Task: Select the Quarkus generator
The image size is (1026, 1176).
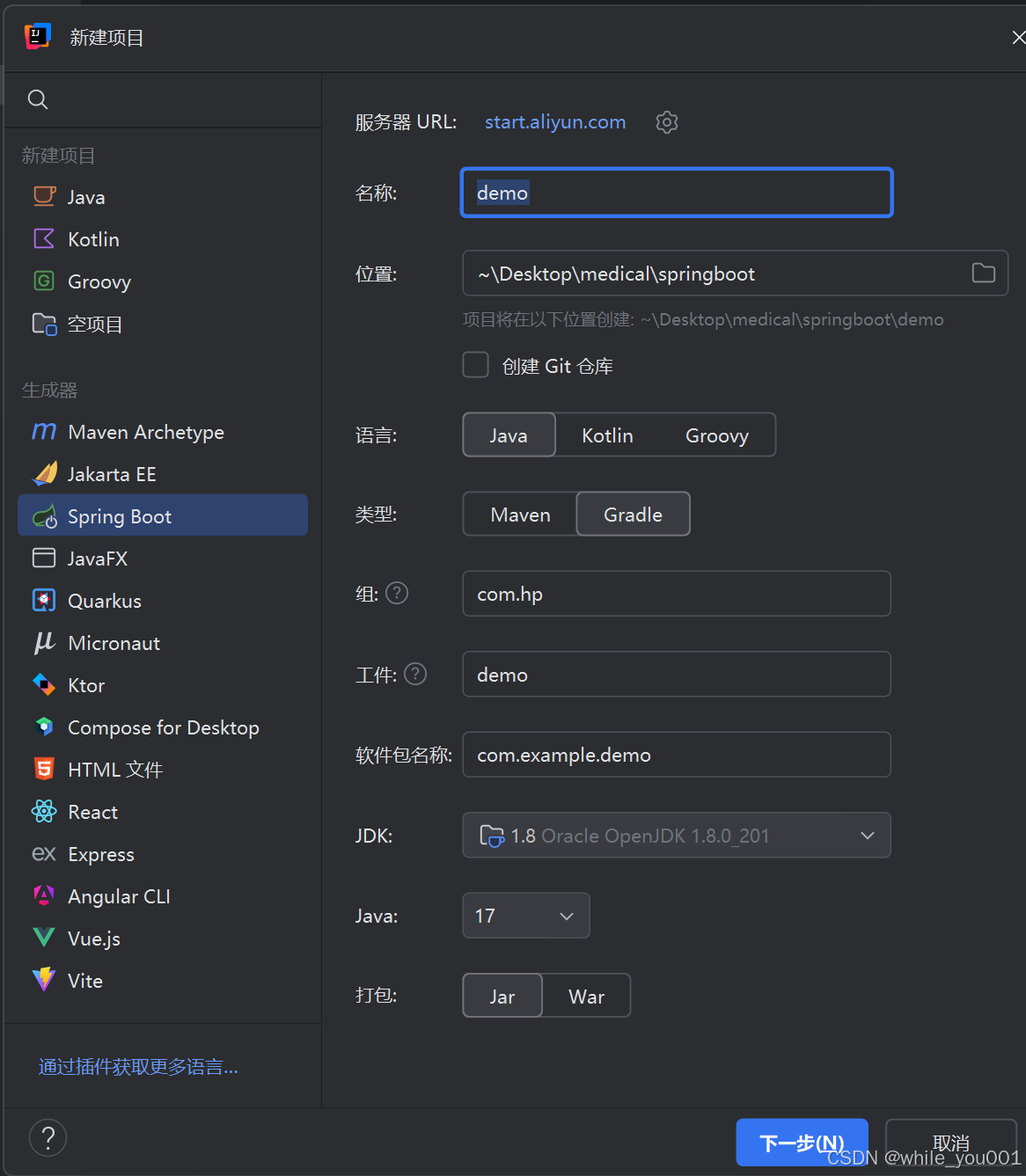Action: (163, 601)
